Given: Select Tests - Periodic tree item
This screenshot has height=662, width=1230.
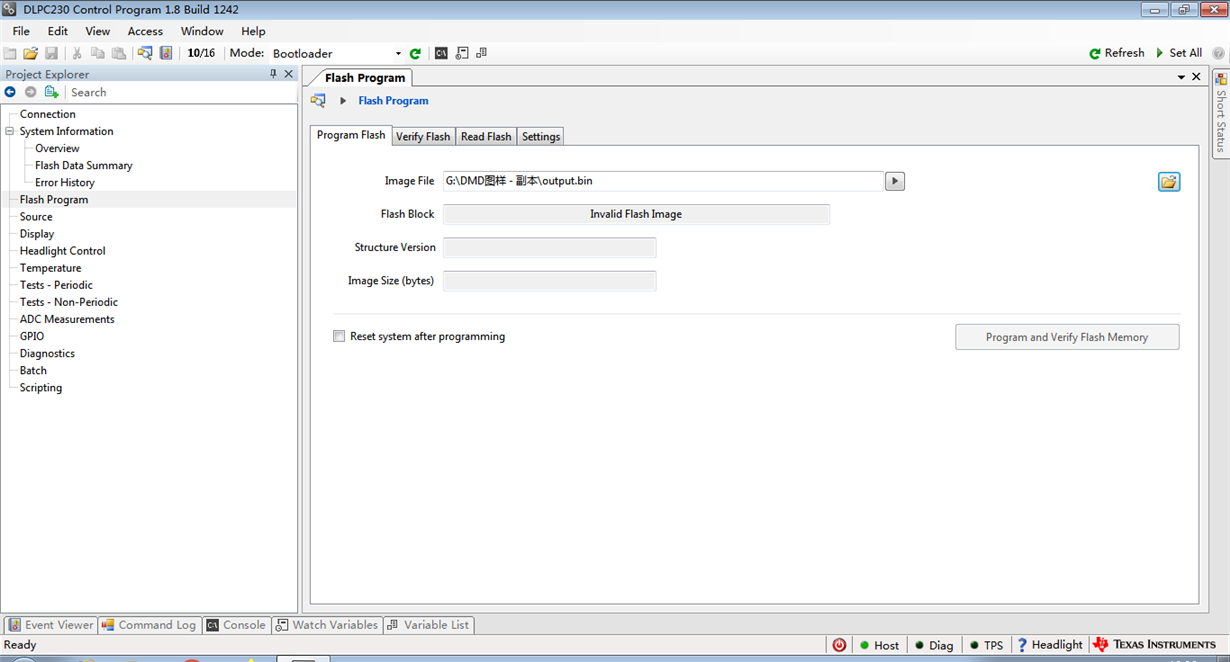Looking at the screenshot, I should [x=56, y=285].
